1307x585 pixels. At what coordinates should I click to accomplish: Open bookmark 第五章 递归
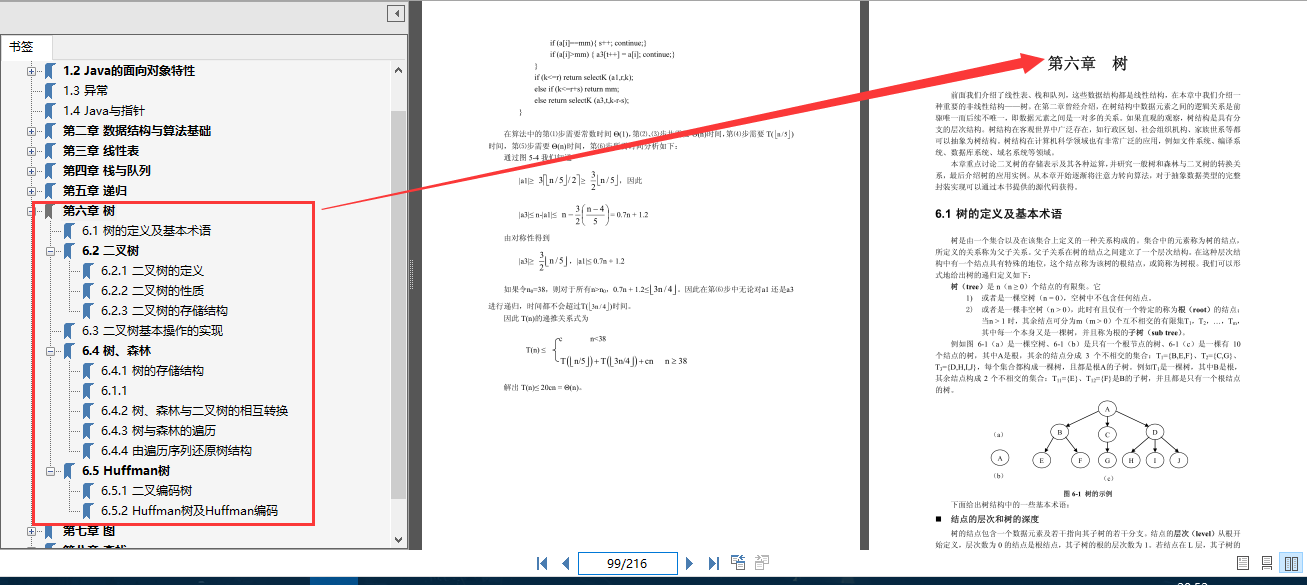pyautogui.click(x=95, y=191)
